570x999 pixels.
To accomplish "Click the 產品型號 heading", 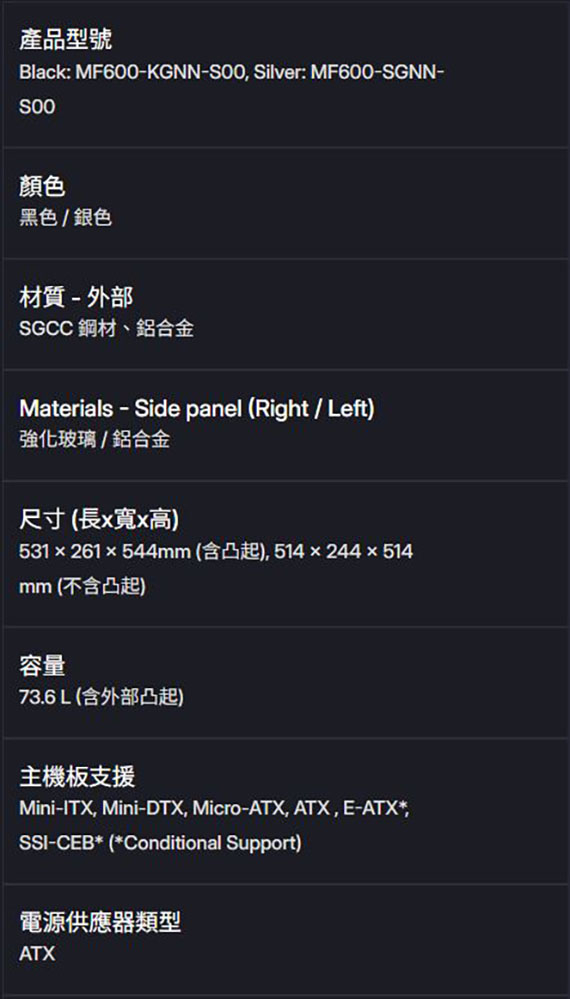I will [66, 40].
